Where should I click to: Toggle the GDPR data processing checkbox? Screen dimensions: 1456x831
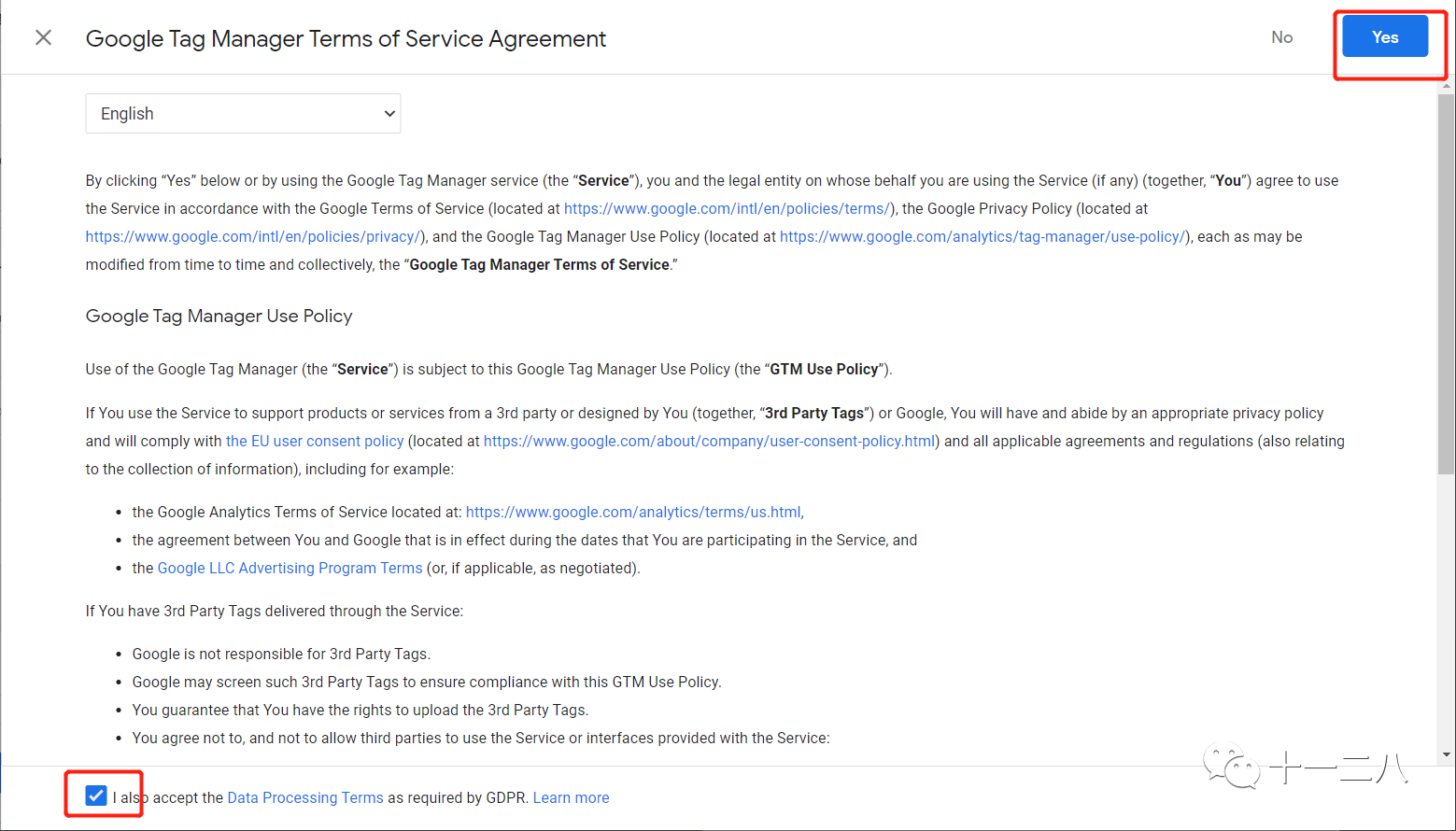coord(96,796)
